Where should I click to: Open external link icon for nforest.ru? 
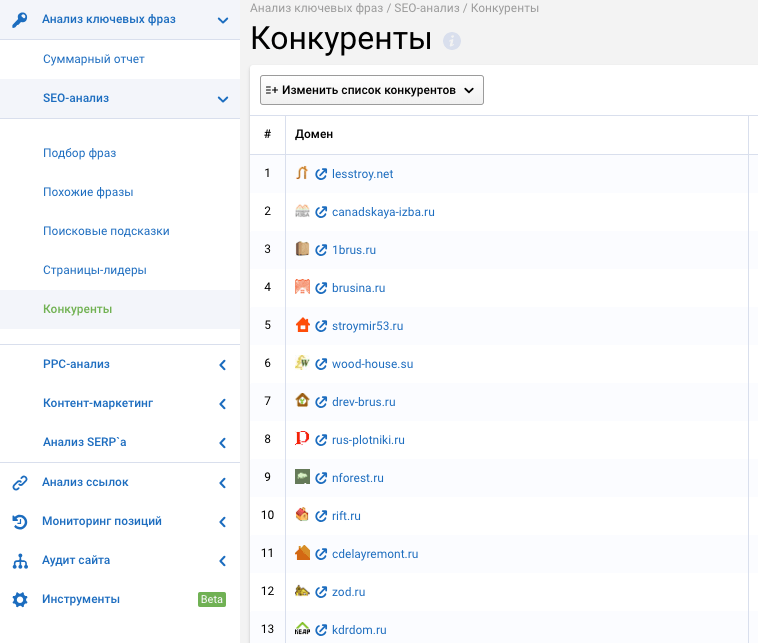click(x=321, y=478)
